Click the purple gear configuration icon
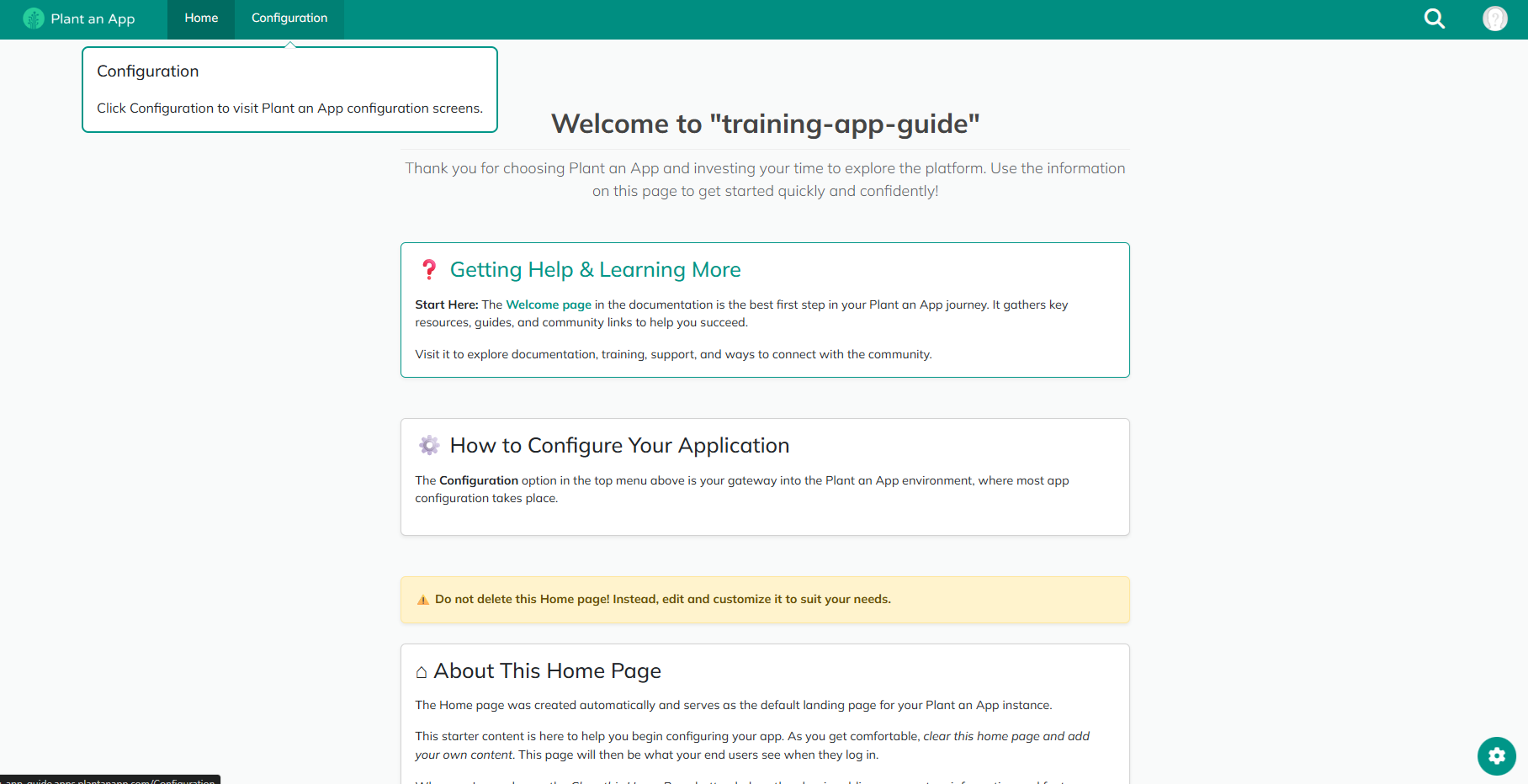The height and width of the screenshot is (784, 1528). point(429,445)
